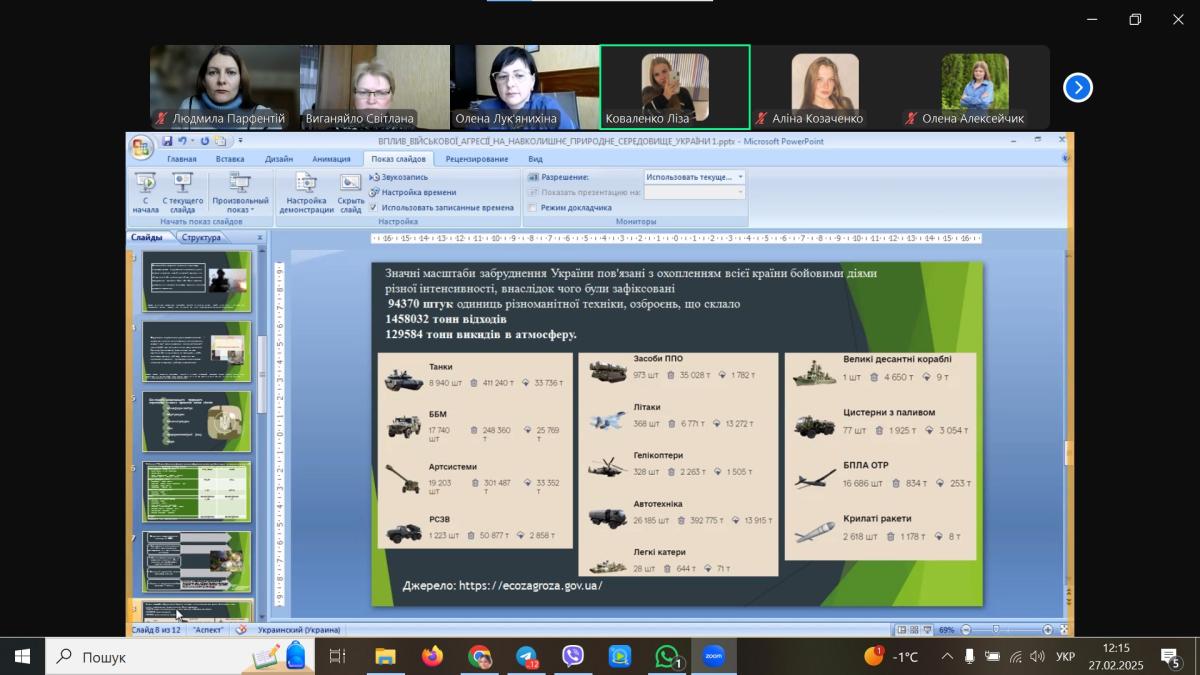Click Коваленко Ліза video tile
This screenshot has height=675, width=1200.
pyautogui.click(x=675, y=87)
